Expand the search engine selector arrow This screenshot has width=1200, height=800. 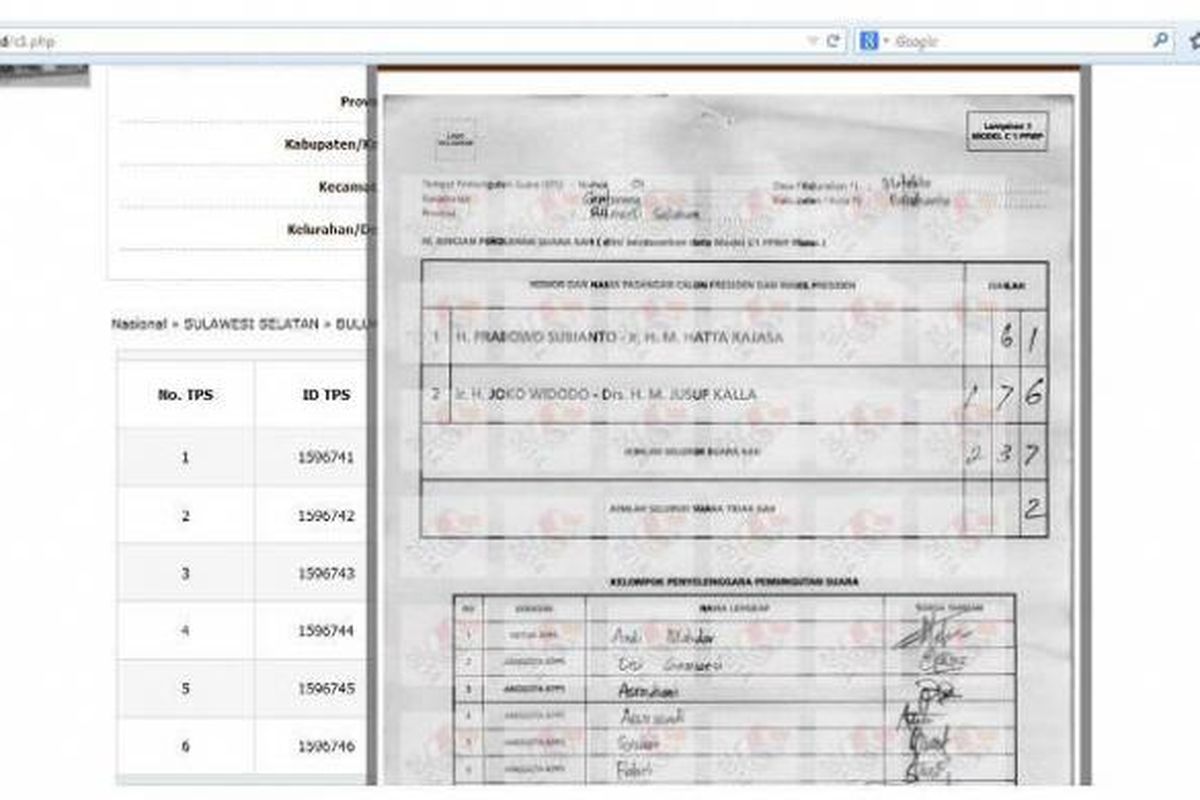pos(885,42)
